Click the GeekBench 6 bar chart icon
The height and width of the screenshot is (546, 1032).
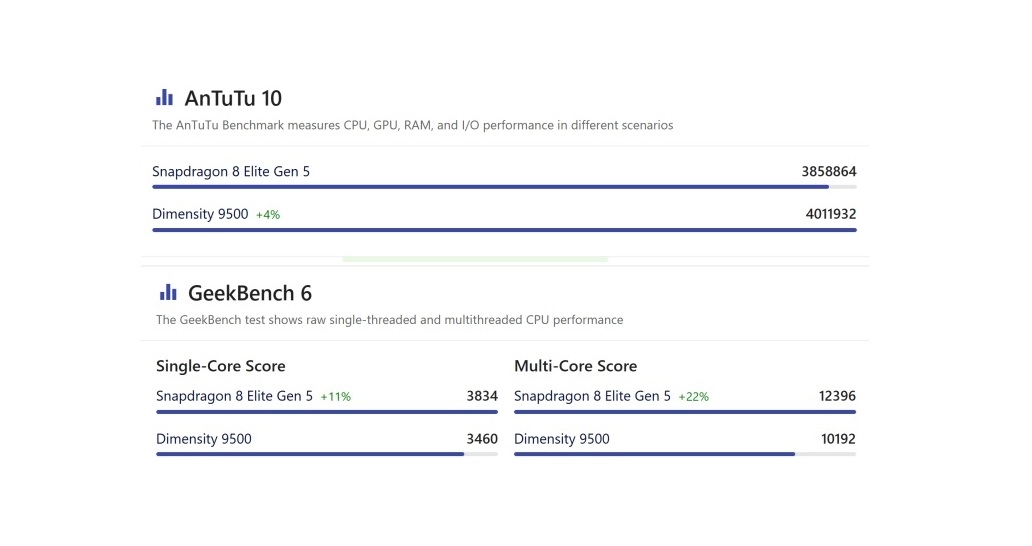click(168, 292)
